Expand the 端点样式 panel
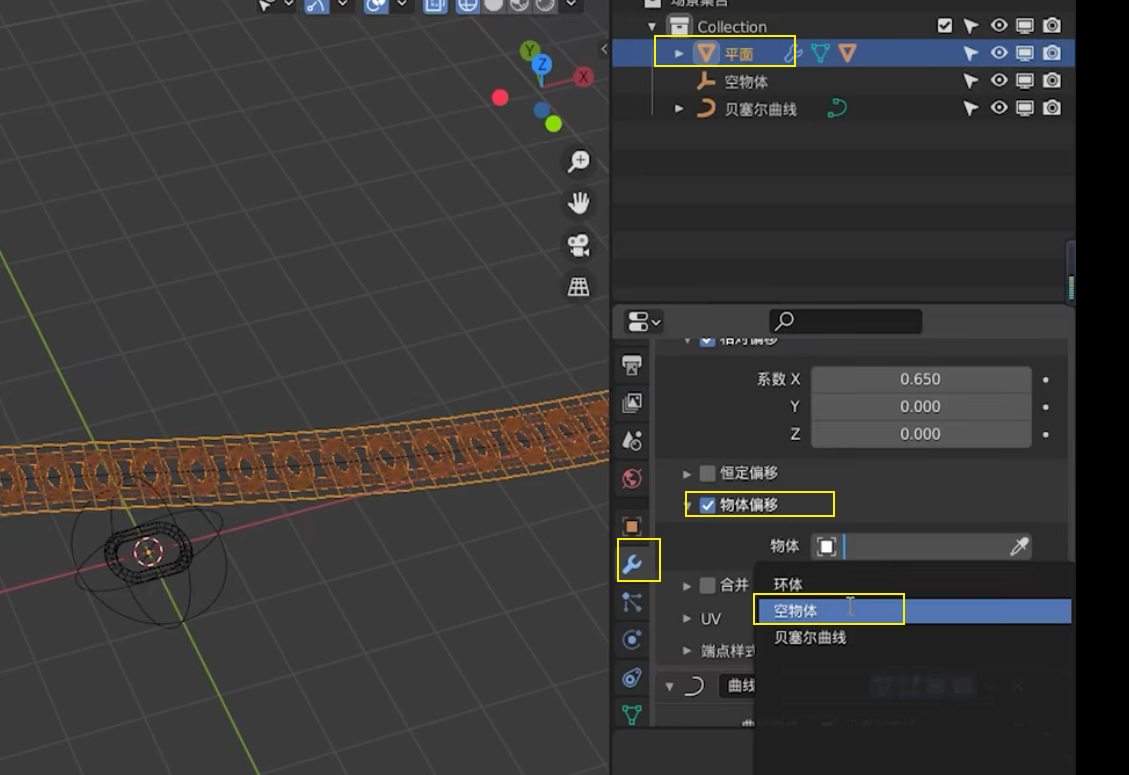 tap(687, 650)
